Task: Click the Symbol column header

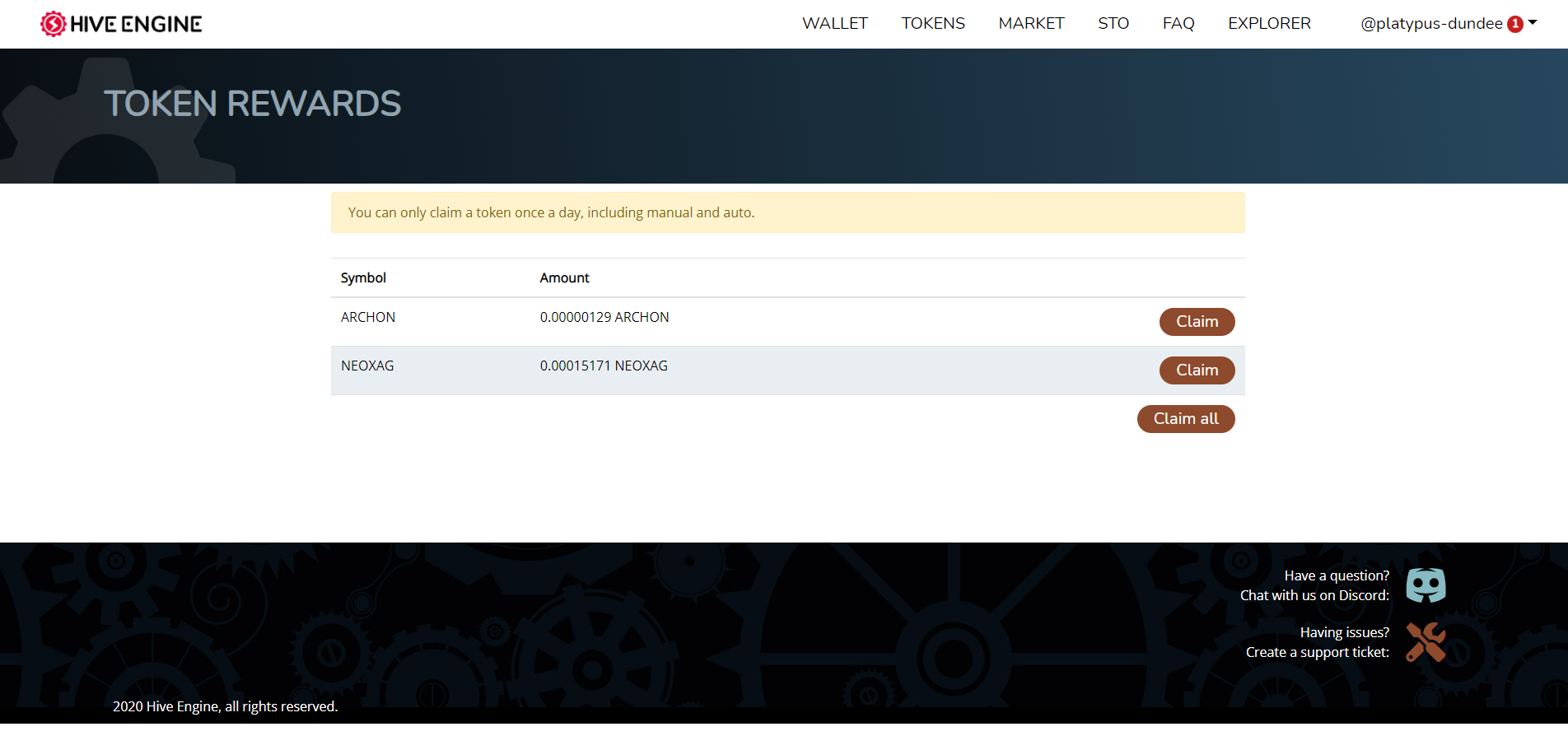Action: coord(363,278)
